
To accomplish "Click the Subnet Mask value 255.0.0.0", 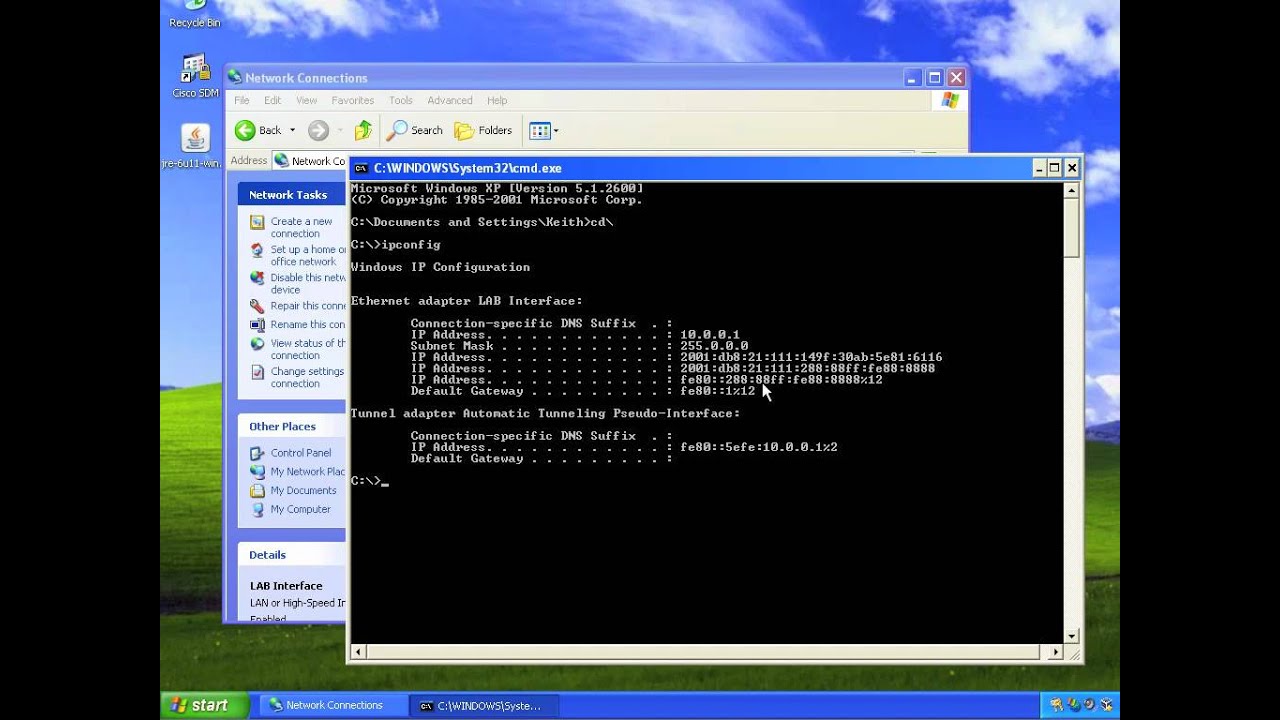I will click(714, 346).
